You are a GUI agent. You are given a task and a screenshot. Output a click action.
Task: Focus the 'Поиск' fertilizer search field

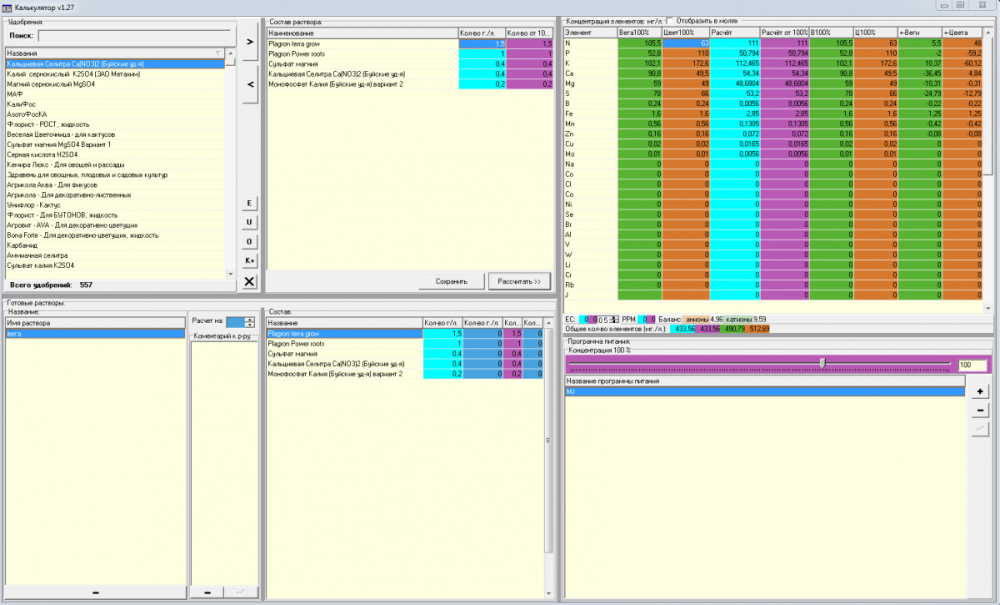tap(135, 36)
